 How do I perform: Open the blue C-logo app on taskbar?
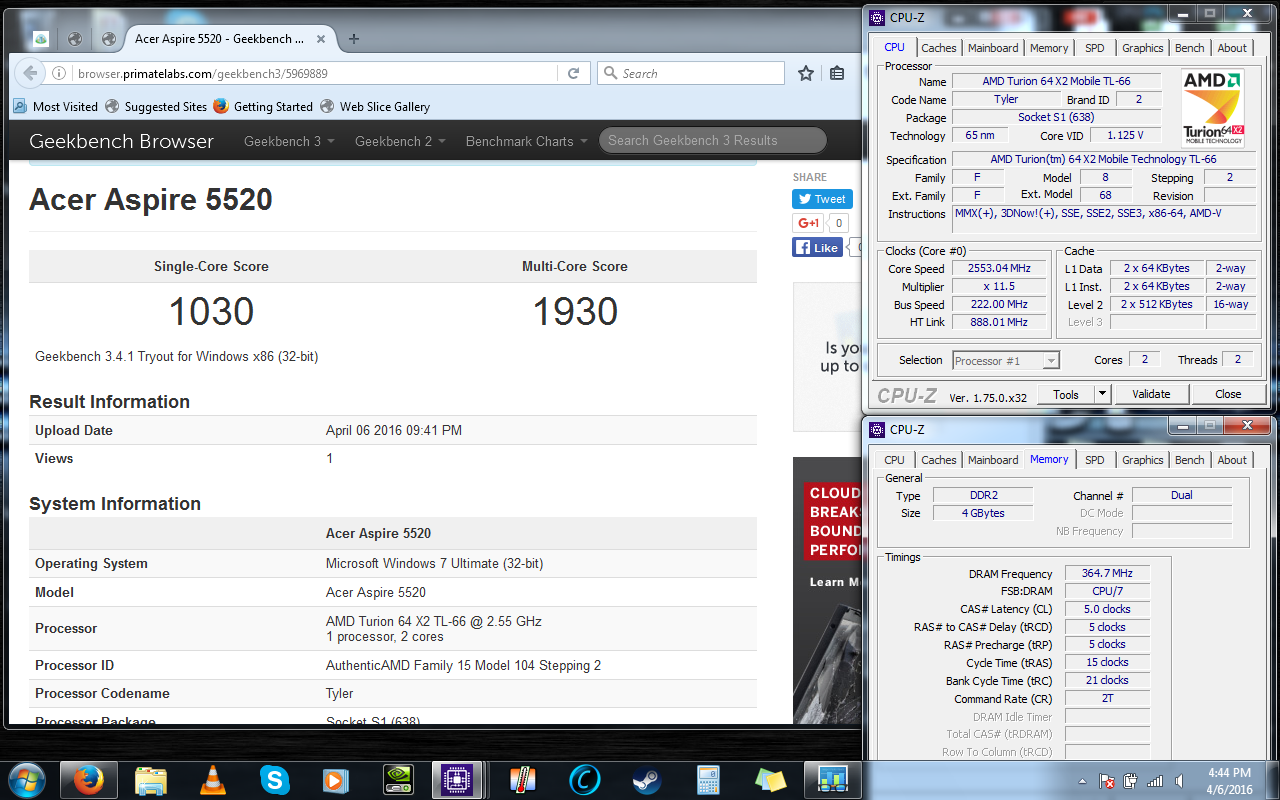[585, 779]
